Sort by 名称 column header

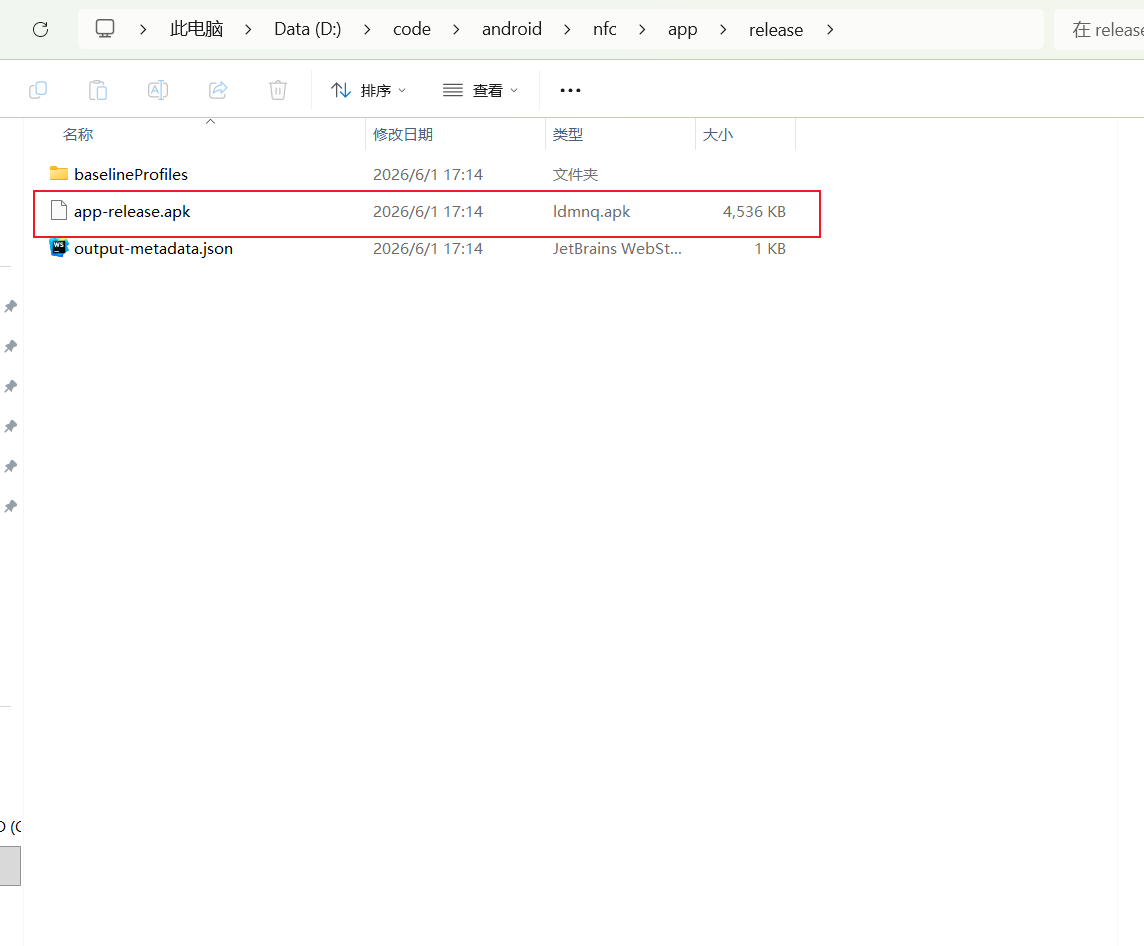[x=78, y=134]
